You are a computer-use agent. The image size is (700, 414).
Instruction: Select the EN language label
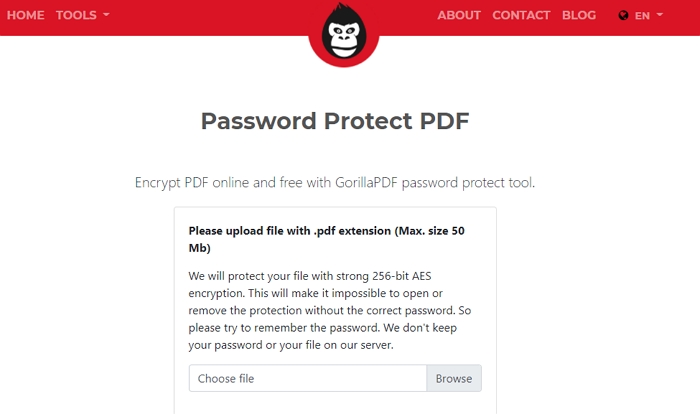[642, 16]
